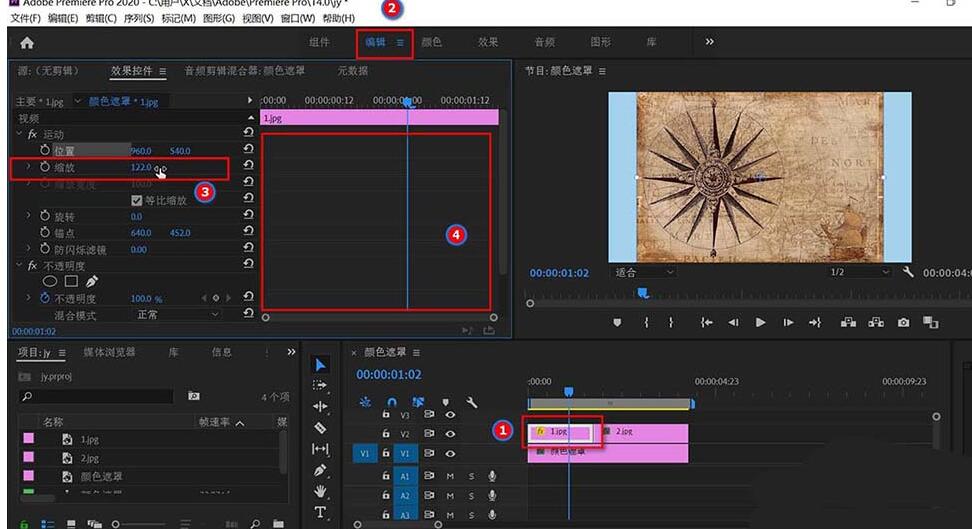Open the Sequence menu
972x529 pixels.
(x=139, y=18)
